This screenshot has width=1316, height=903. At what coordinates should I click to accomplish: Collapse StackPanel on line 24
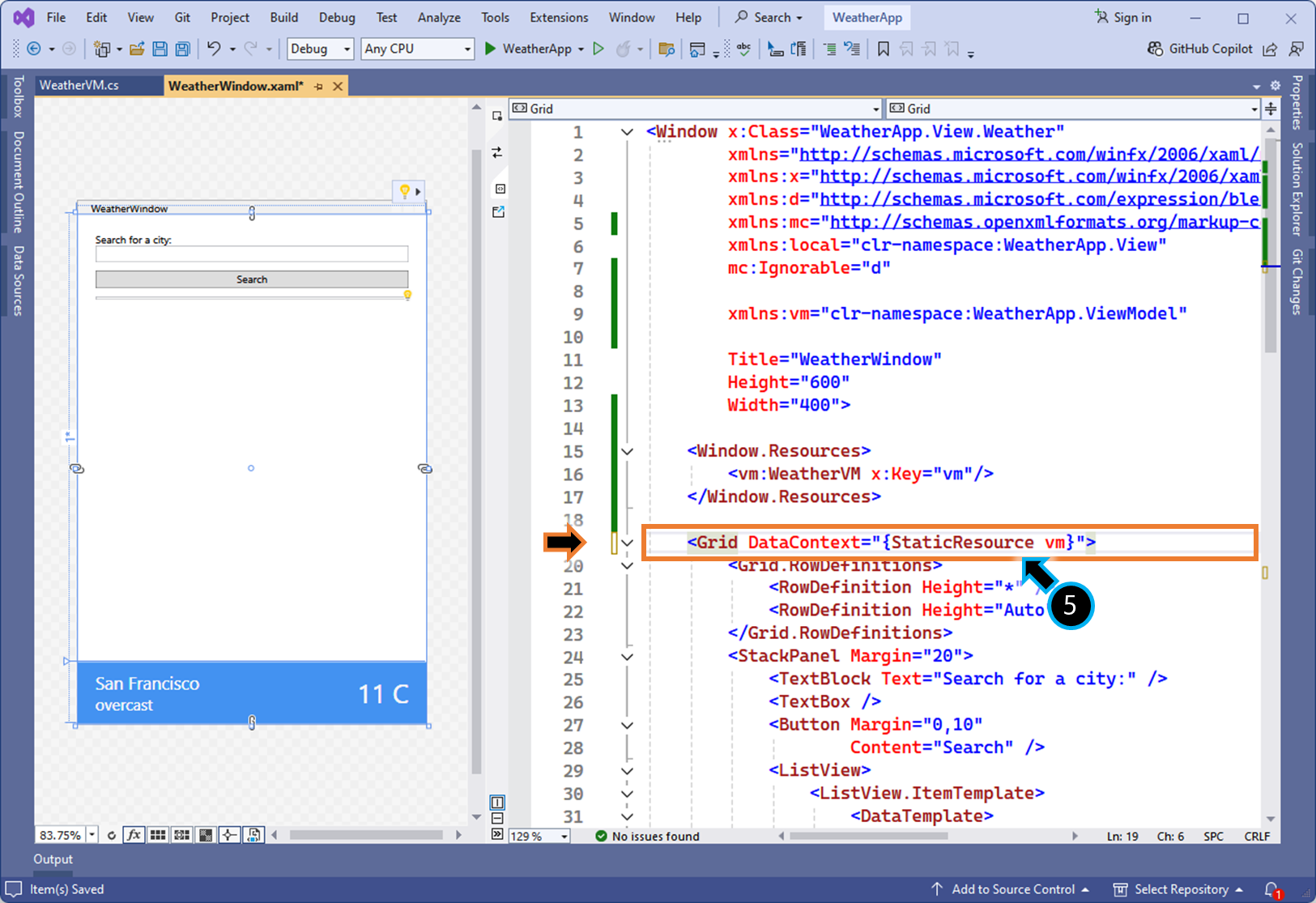coord(627,657)
